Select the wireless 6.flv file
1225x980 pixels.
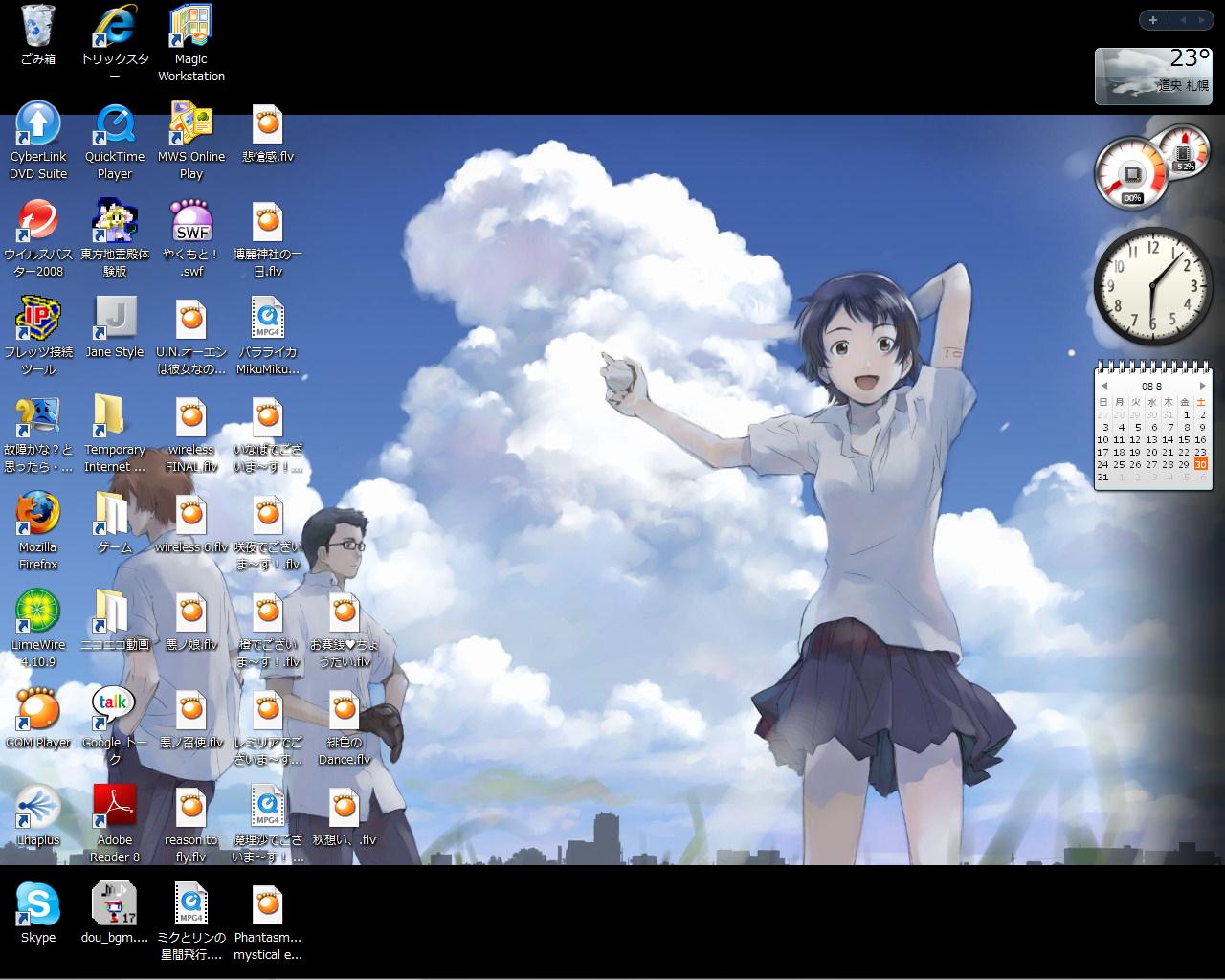(191, 523)
